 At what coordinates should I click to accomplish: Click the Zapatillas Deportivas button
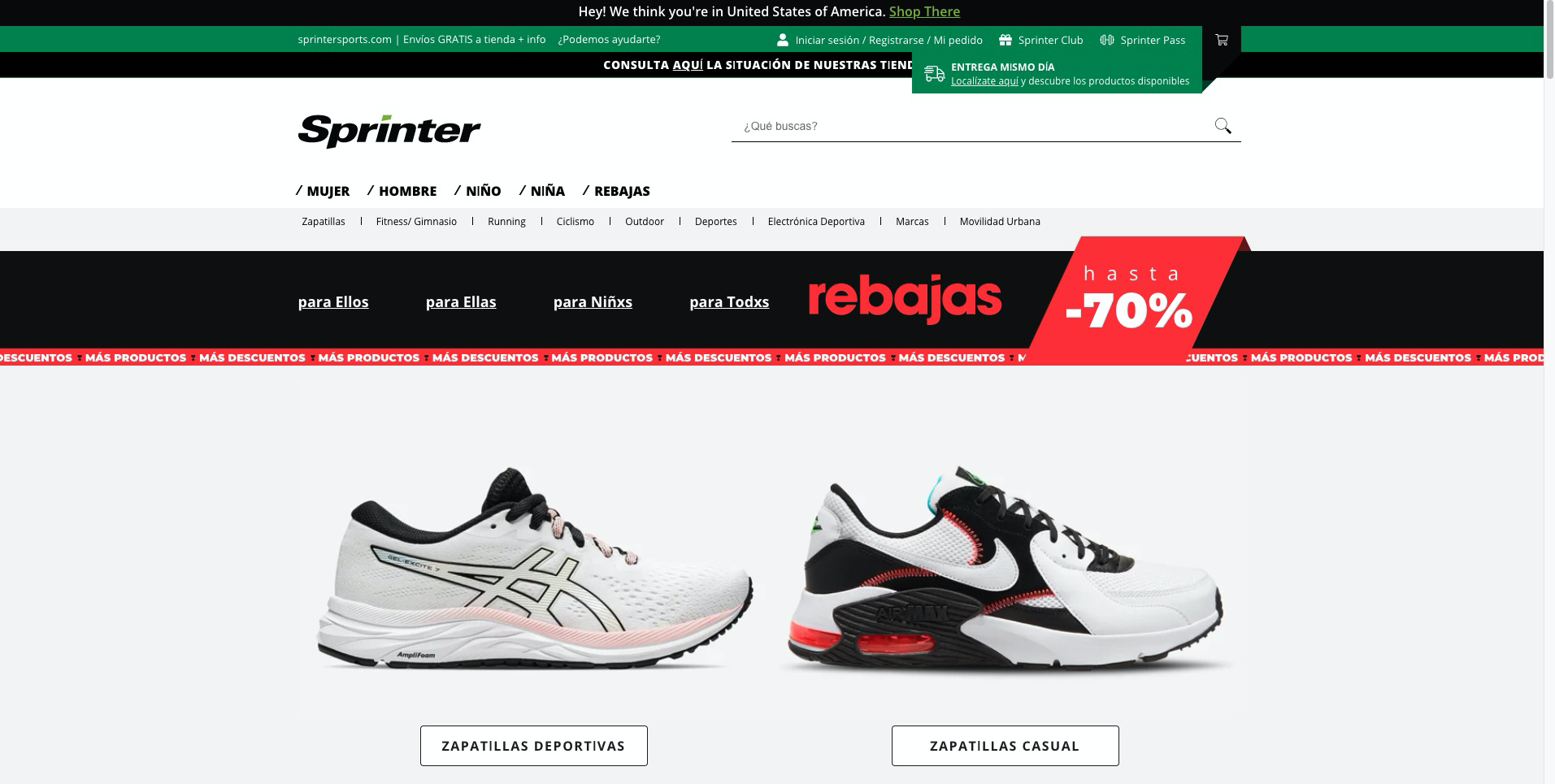point(534,746)
